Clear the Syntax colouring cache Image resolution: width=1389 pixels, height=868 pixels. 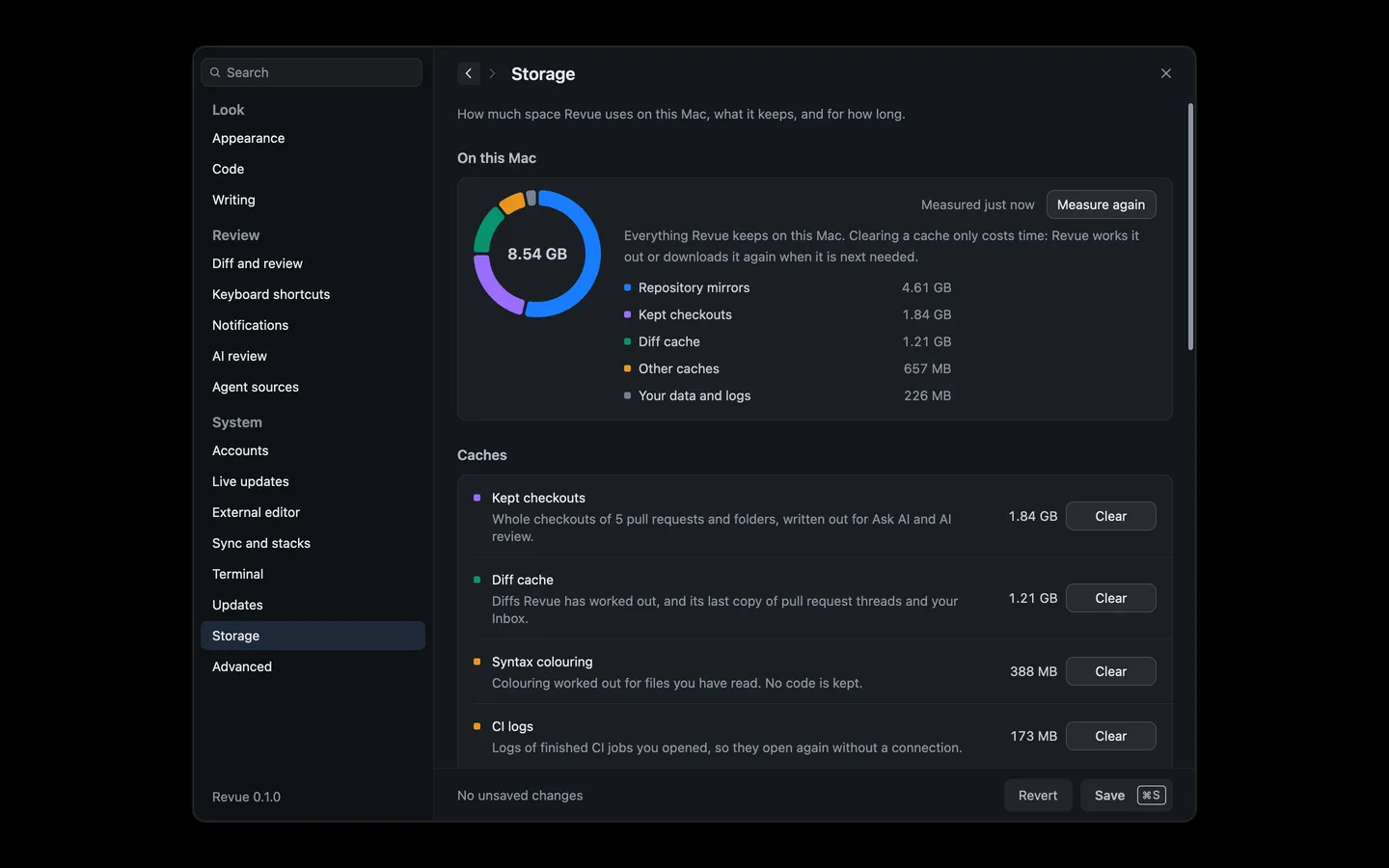coord(1110,671)
